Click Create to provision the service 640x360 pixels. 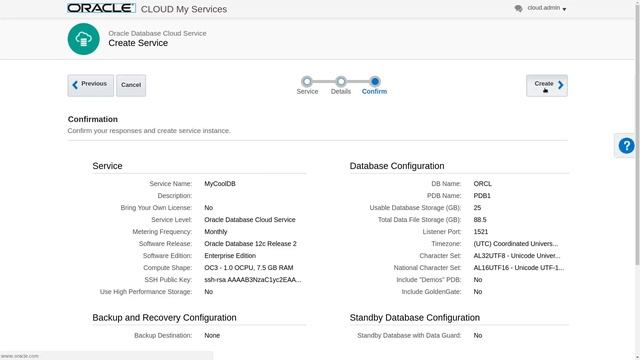point(547,85)
